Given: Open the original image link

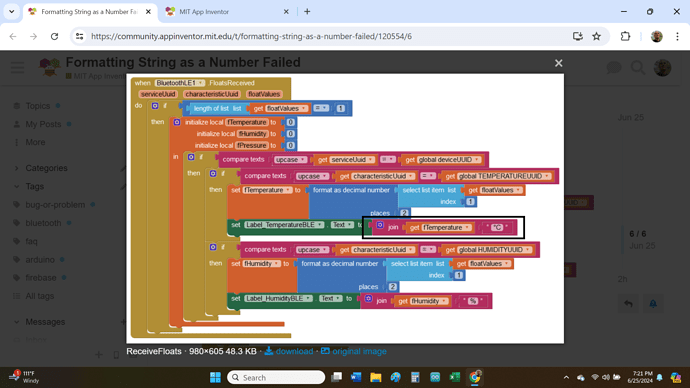Looking at the screenshot, I should 354,351.
